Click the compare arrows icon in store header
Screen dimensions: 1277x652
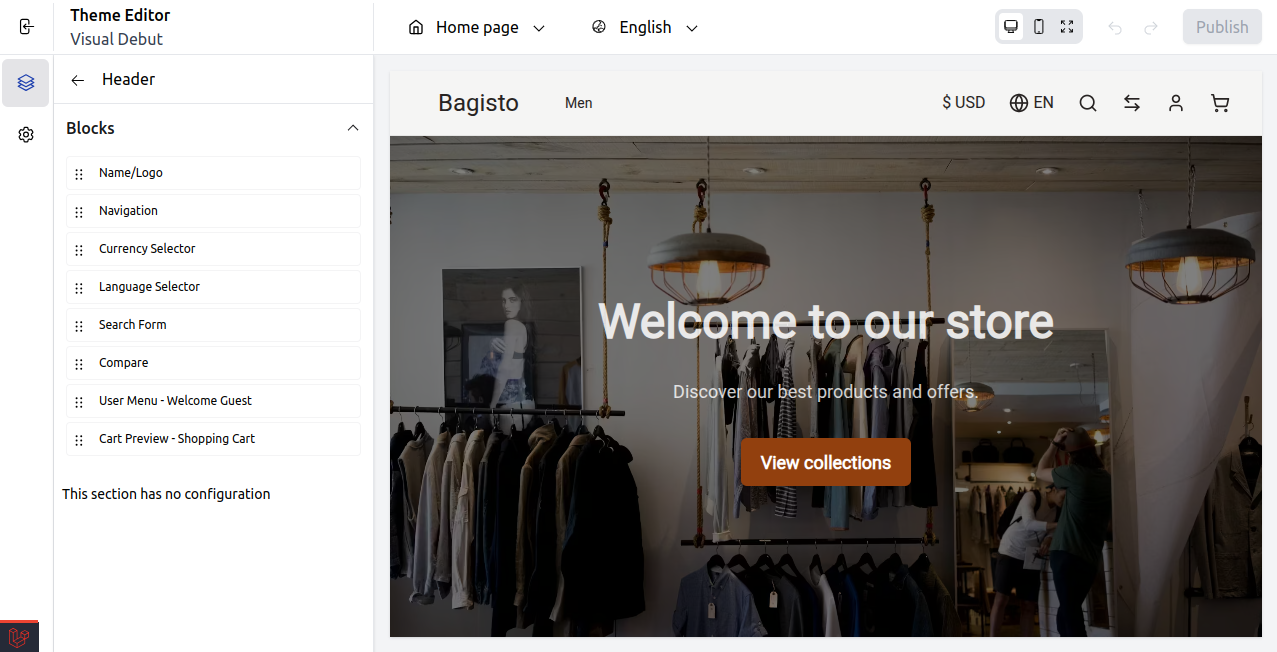pyautogui.click(x=1132, y=103)
